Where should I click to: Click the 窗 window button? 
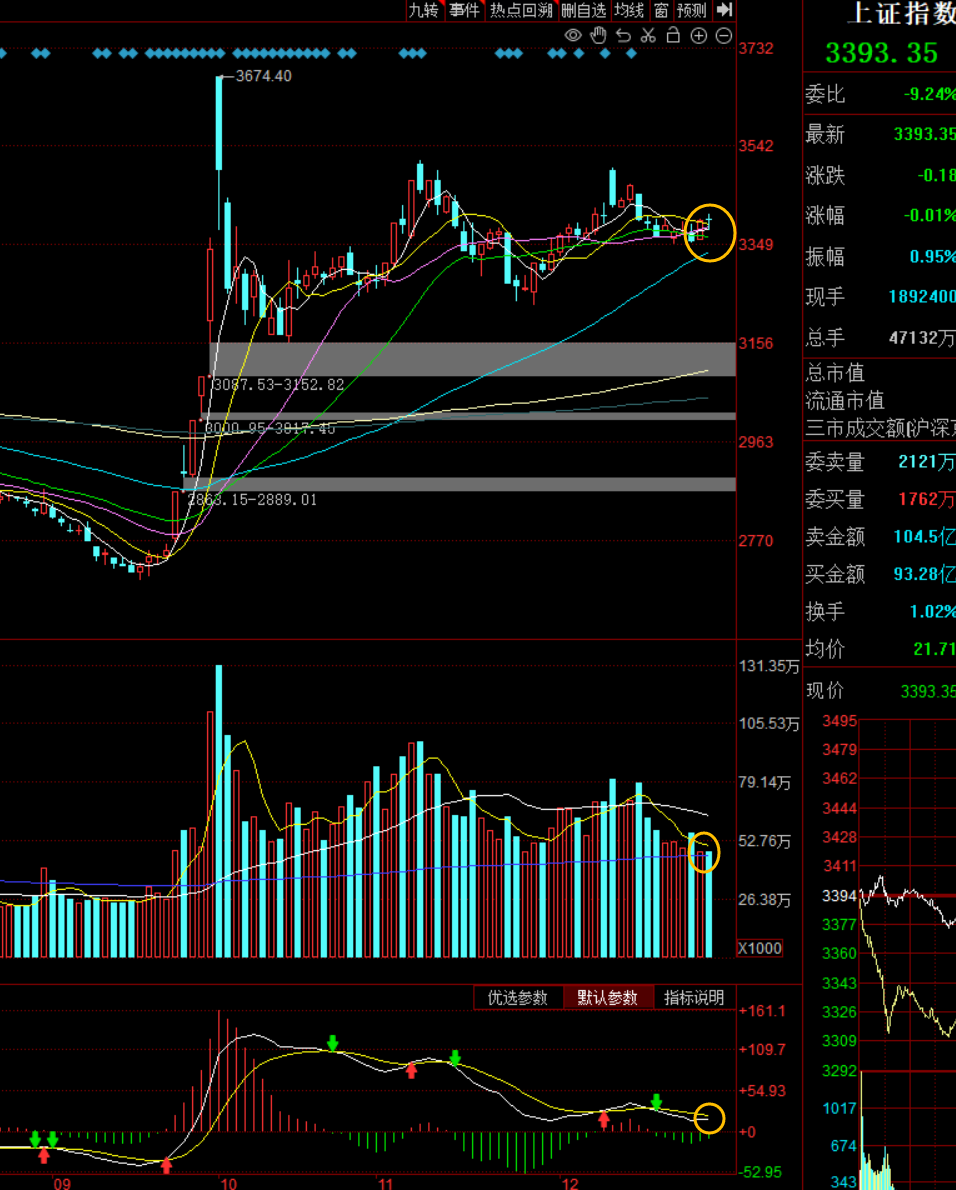click(661, 10)
